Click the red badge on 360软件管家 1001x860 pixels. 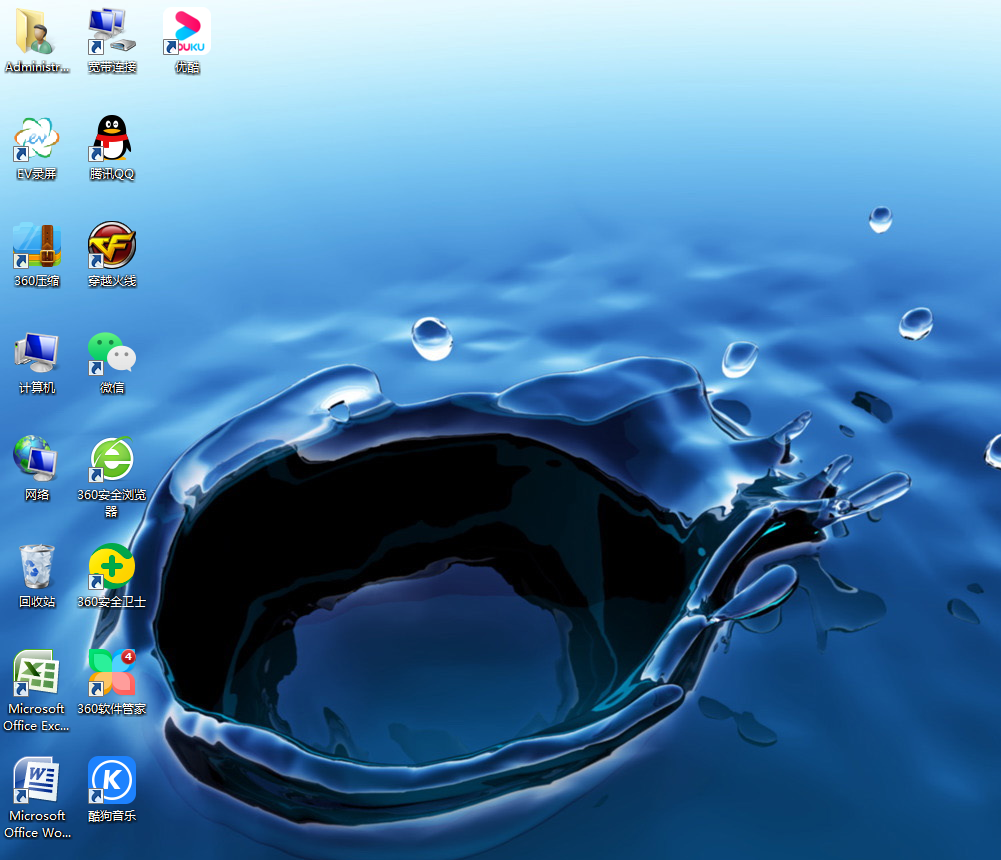coord(128,657)
